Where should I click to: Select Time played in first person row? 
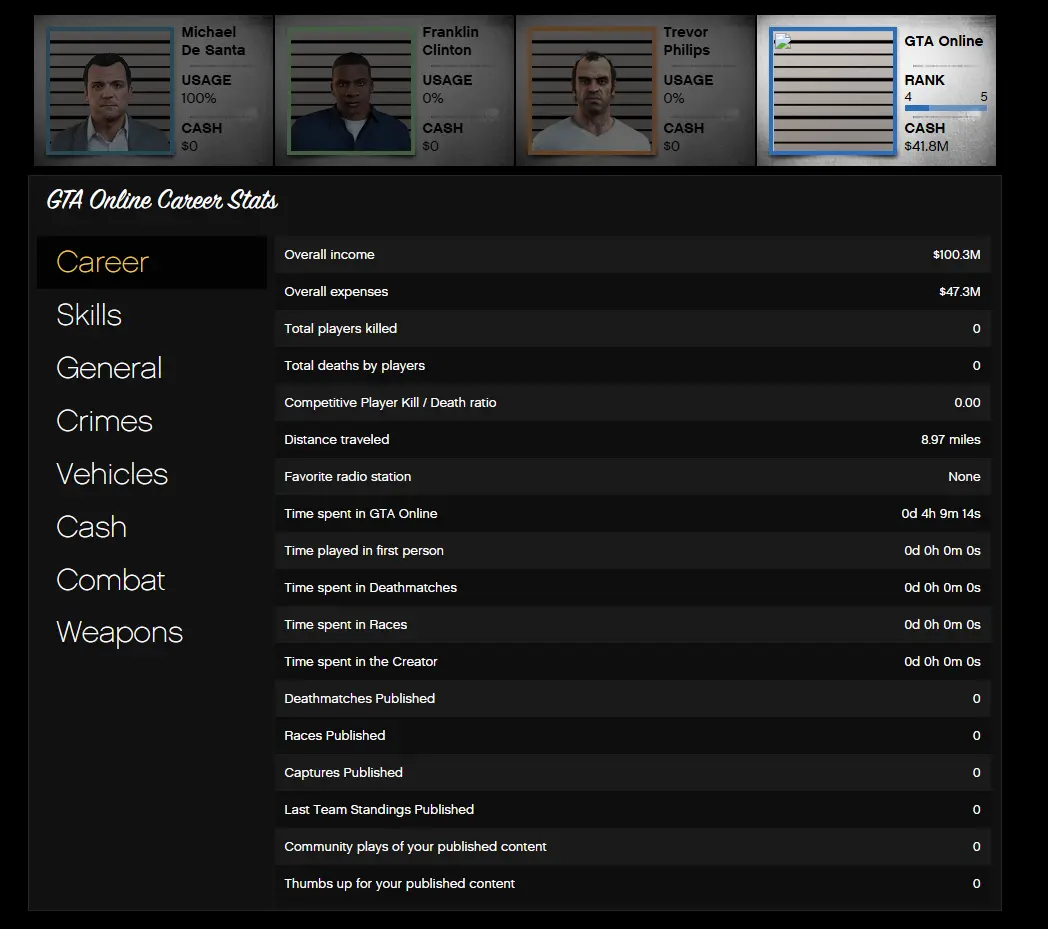632,550
